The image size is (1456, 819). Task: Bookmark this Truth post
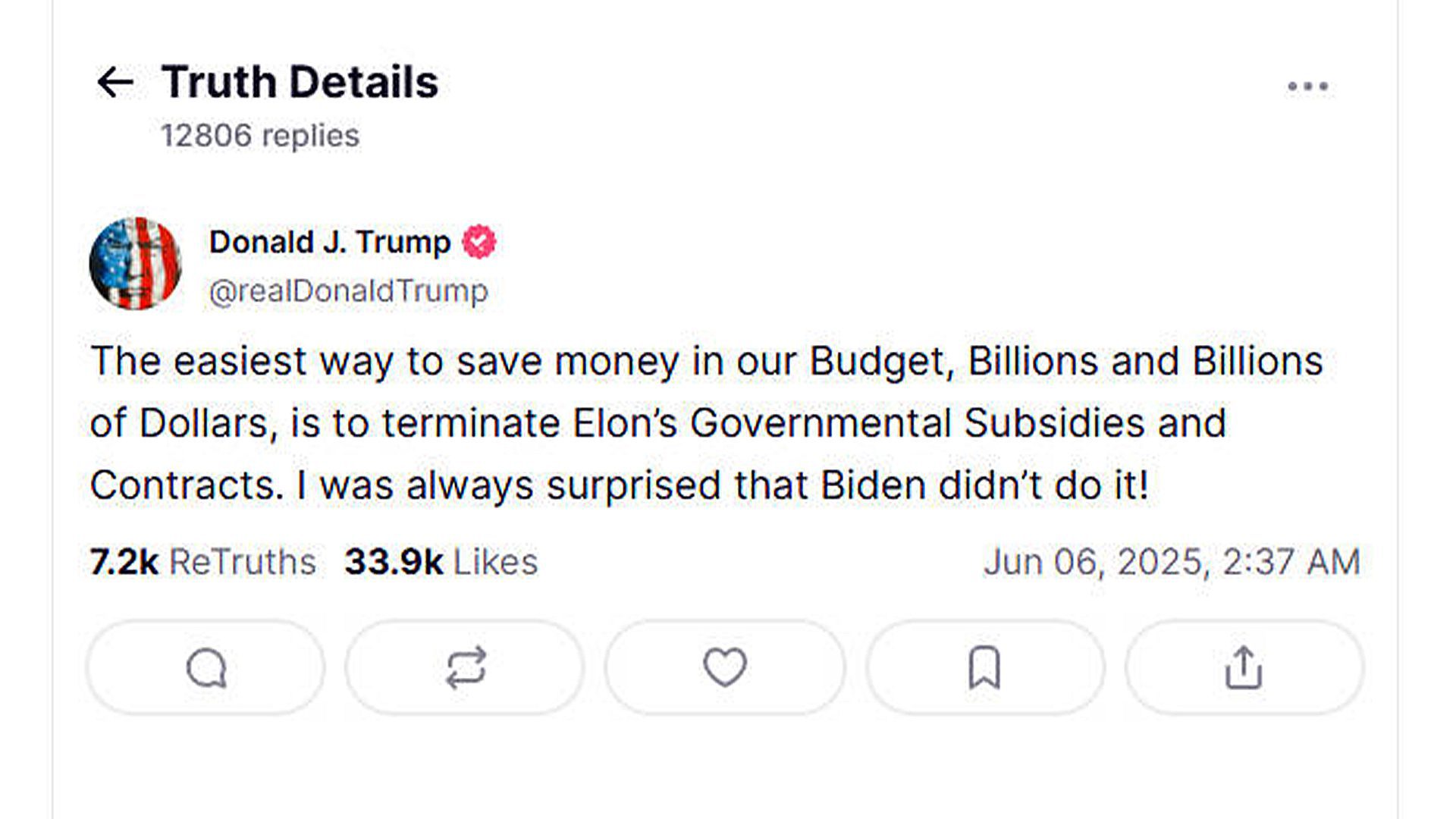984,668
